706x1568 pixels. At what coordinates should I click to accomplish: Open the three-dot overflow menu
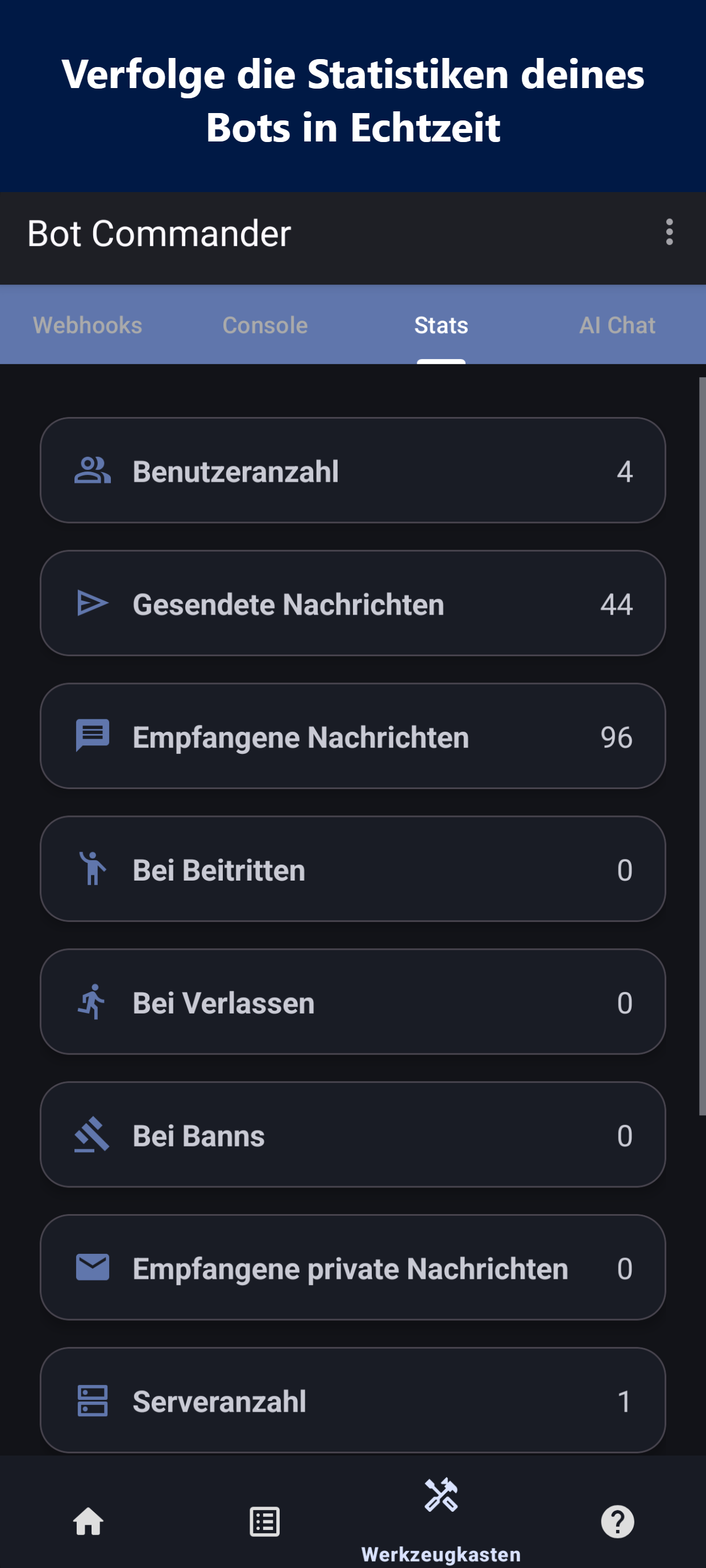pyautogui.click(x=669, y=232)
